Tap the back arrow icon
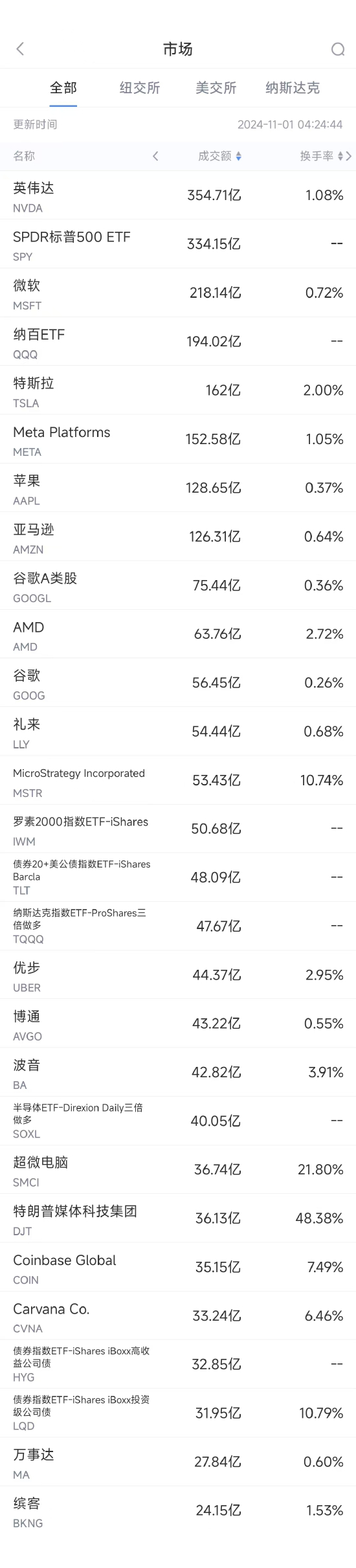 (20, 49)
